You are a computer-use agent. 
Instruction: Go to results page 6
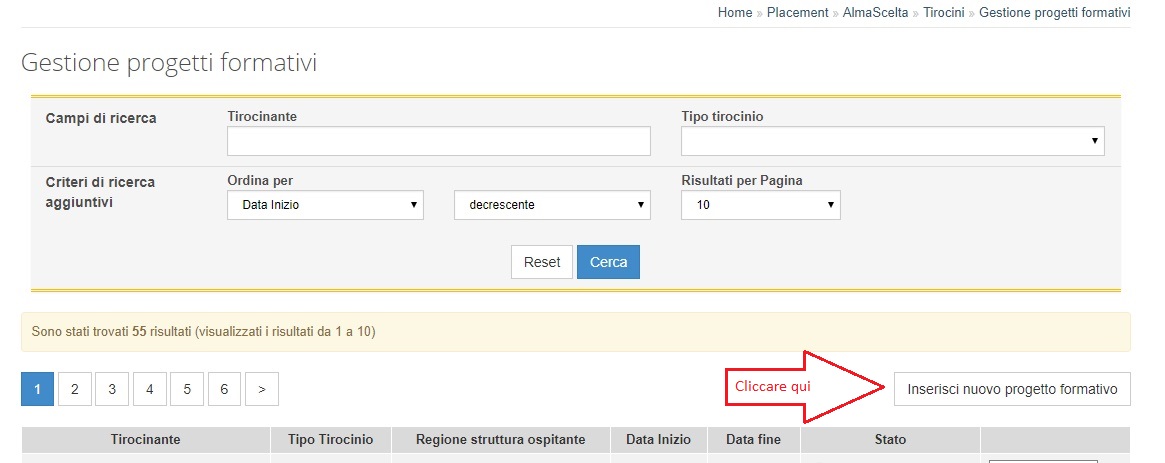coord(224,389)
